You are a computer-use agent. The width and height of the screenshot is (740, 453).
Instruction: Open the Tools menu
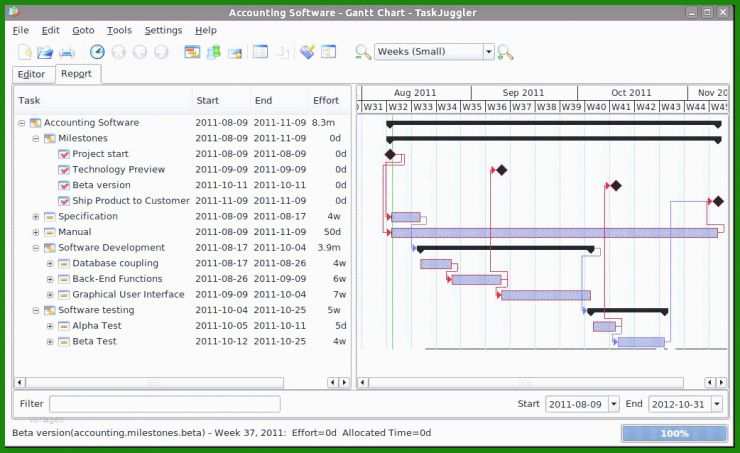119,30
